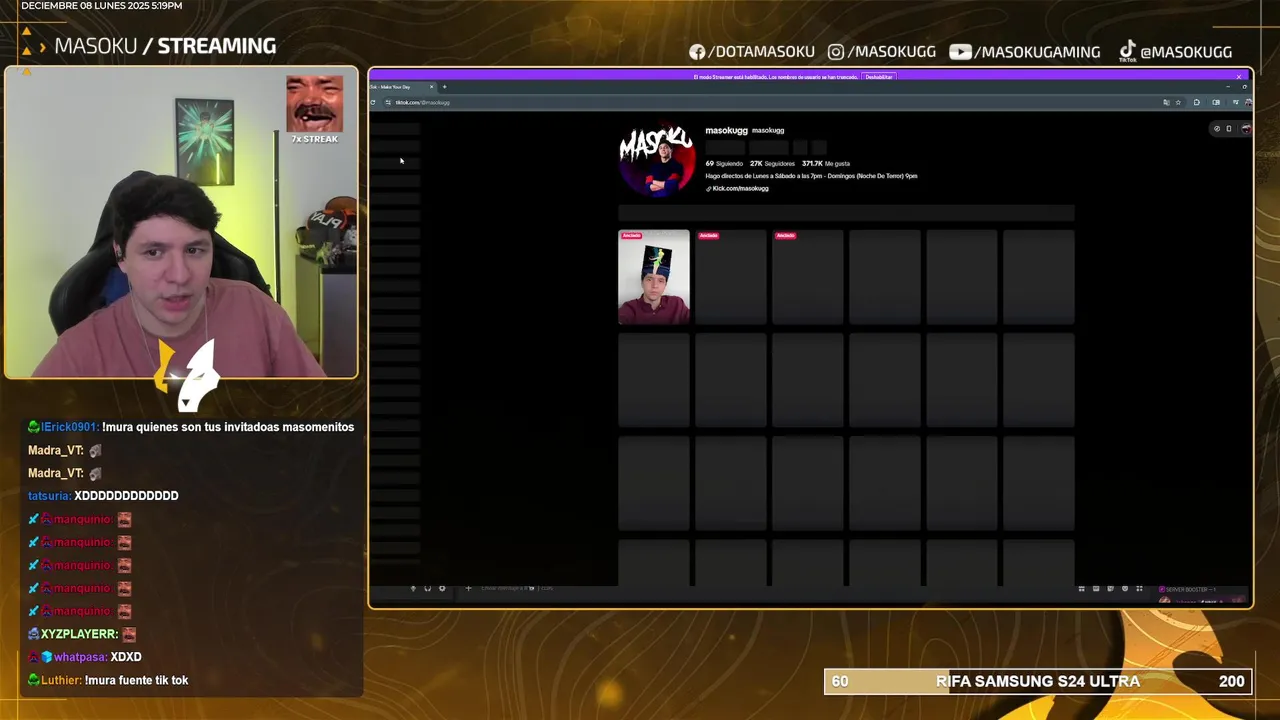Click the Deshabilitar button in the purple banner
This screenshot has width=1280, height=720.
click(878, 77)
